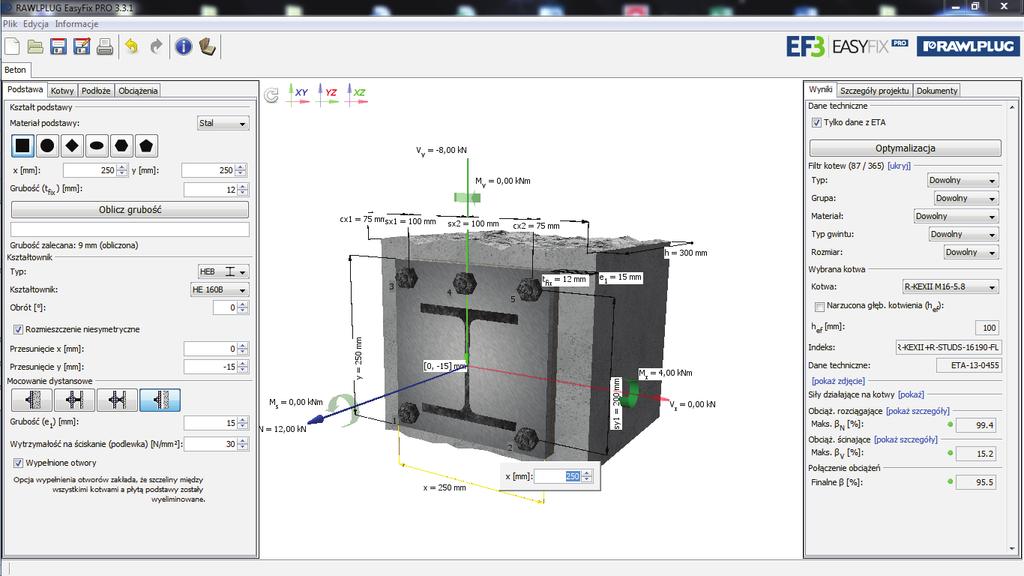Undo the last action
This screenshot has height=576, width=1024.
131,46
